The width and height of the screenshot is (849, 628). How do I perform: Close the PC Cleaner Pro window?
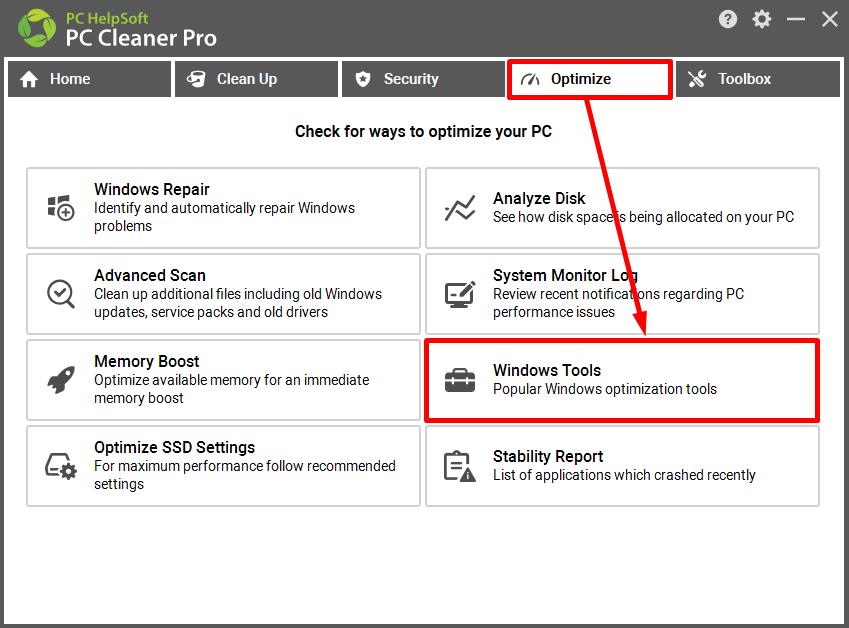click(830, 19)
